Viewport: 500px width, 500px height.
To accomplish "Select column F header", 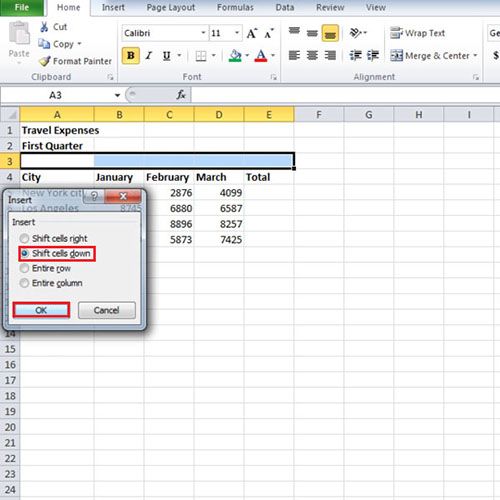I will (x=319, y=115).
